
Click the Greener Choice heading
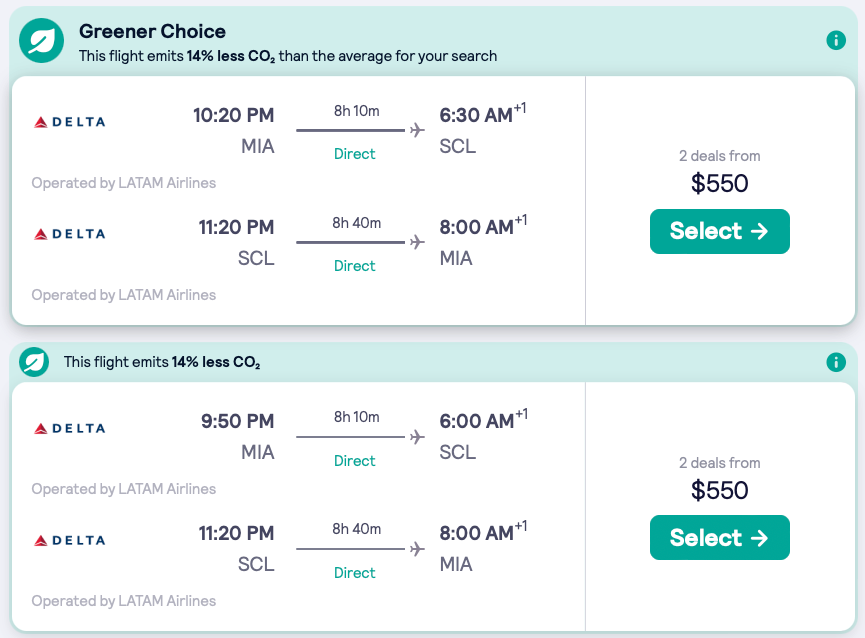click(152, 32)
